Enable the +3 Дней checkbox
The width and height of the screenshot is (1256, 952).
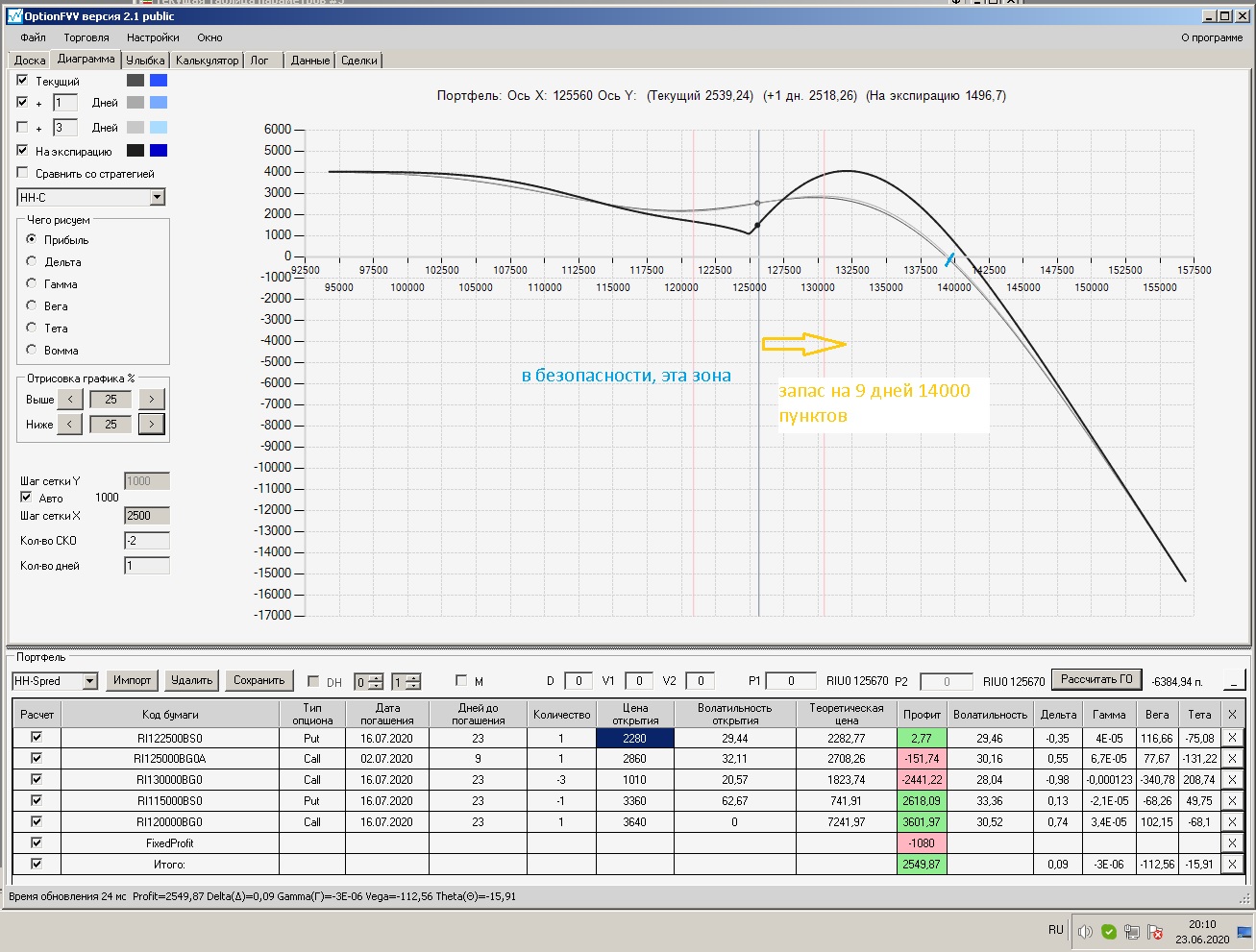[23, 127]
